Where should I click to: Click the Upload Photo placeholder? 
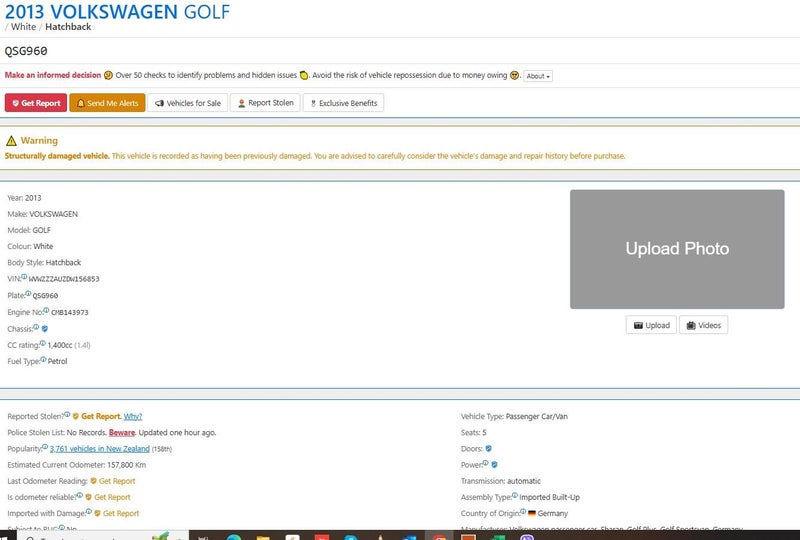point(677,249)
